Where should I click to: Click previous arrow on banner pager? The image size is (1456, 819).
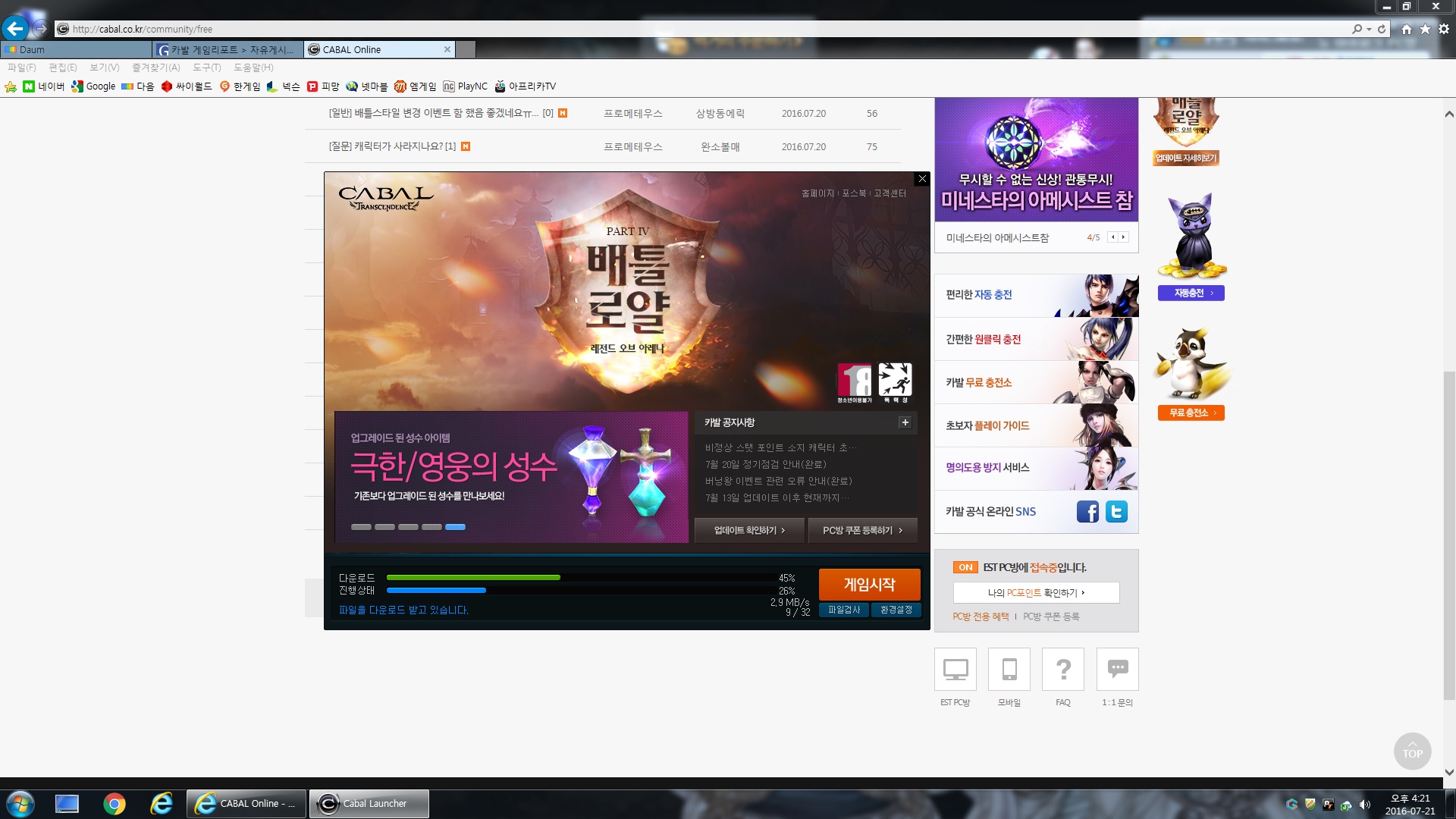point(1112,237)
